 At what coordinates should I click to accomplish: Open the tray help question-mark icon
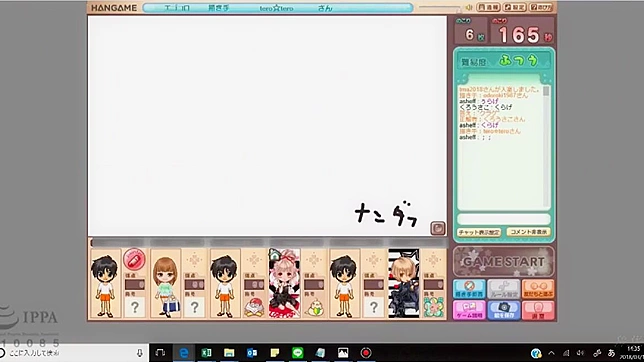point(536,353)
